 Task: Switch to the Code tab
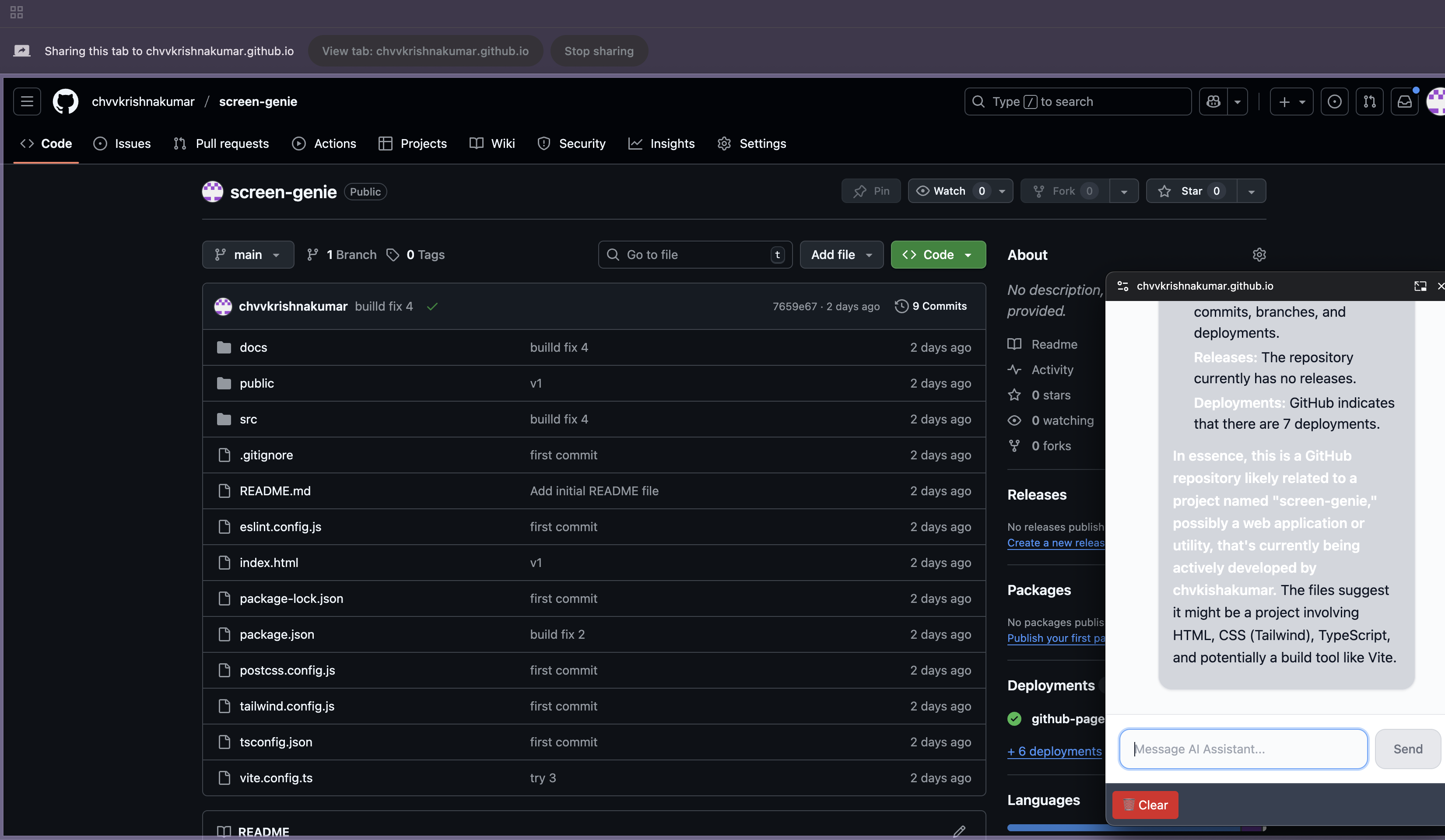46,143
